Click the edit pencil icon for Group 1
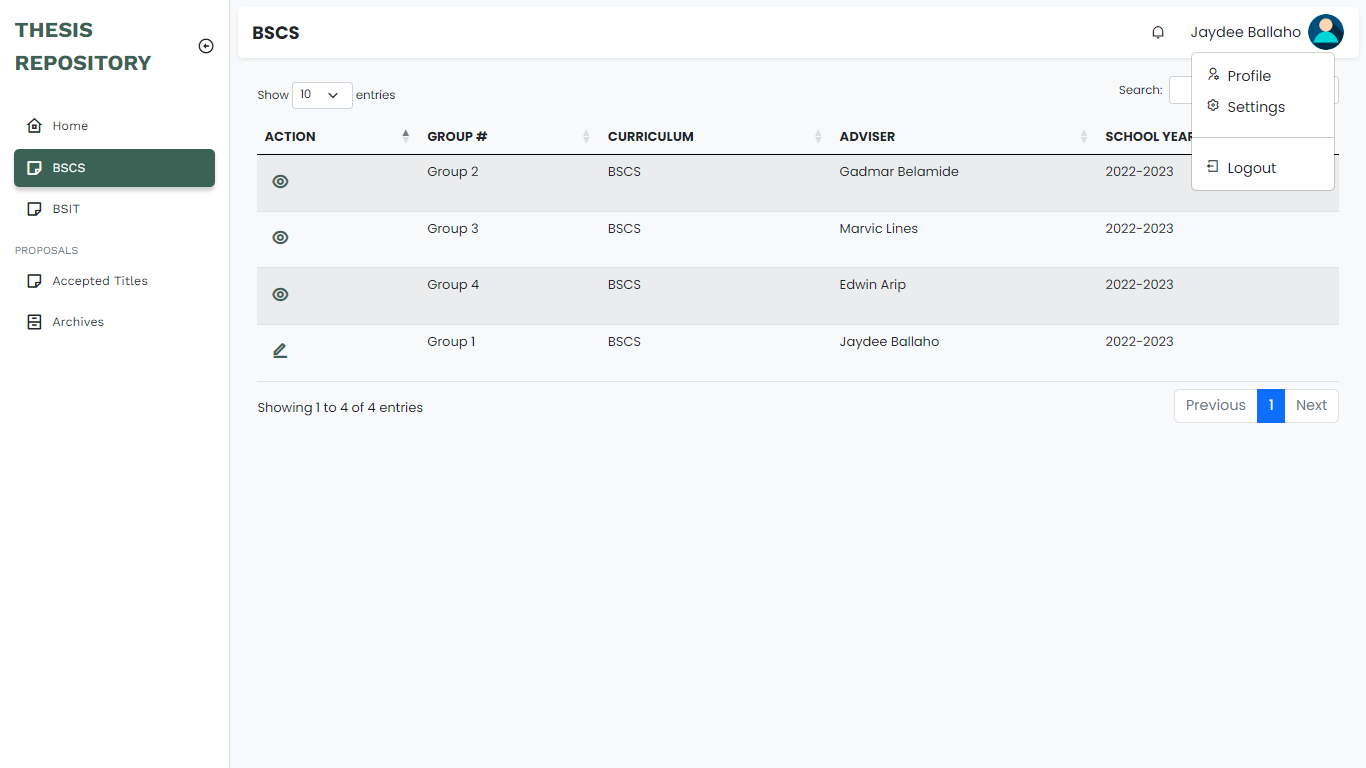The image size is (1366, 768). pyautogui.click(x=280, y=351)
